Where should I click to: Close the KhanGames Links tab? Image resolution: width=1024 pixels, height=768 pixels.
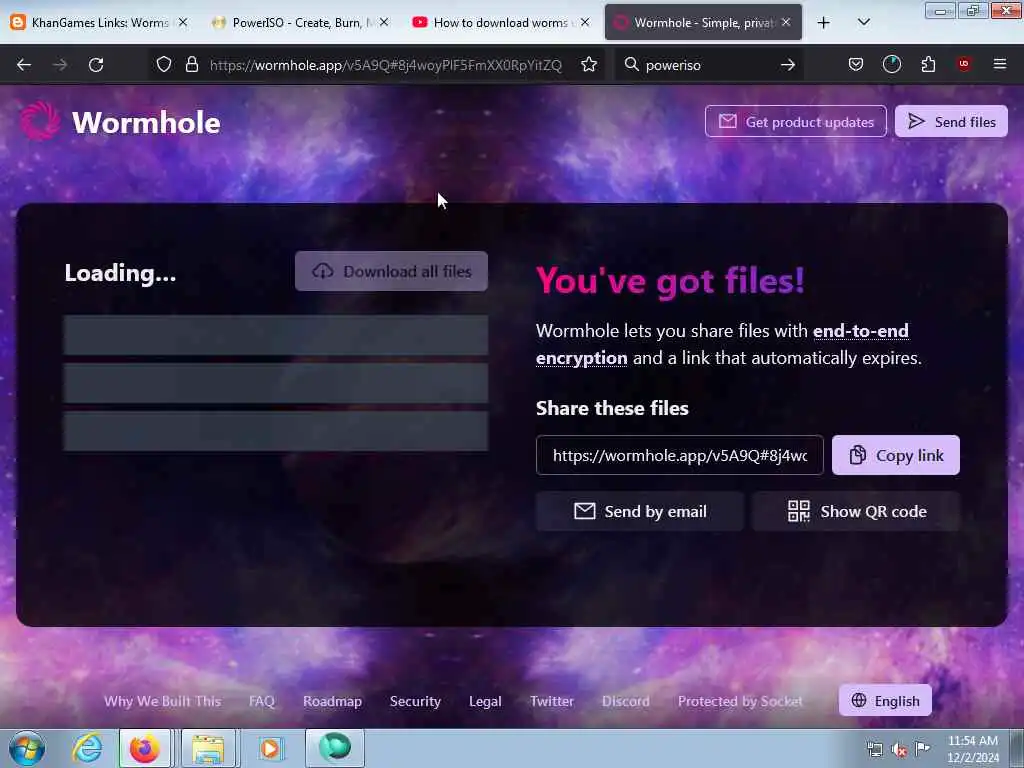(x=183, y=22)
